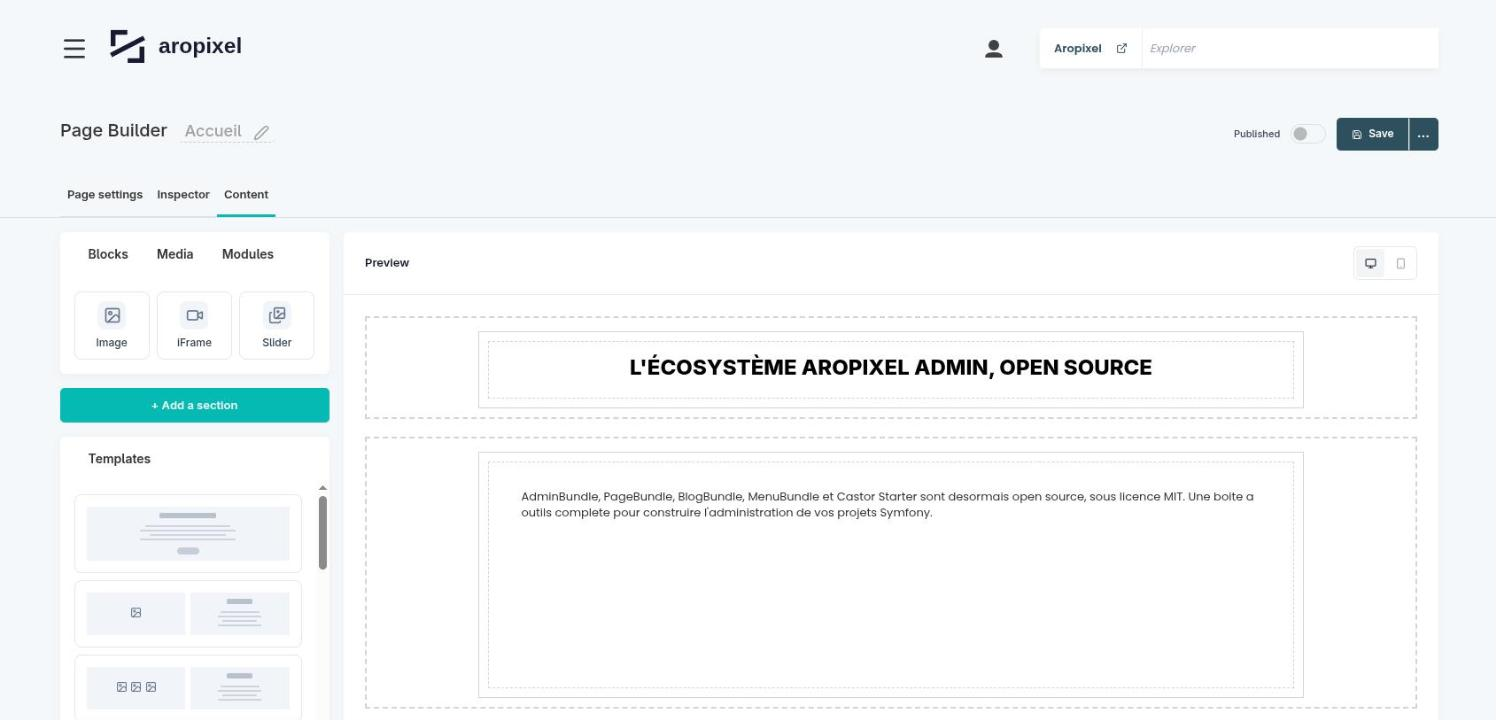Click Add a section button
The height and width of the screenshot is (720, 1496).
pyautogui.click(x=195, y=405)
